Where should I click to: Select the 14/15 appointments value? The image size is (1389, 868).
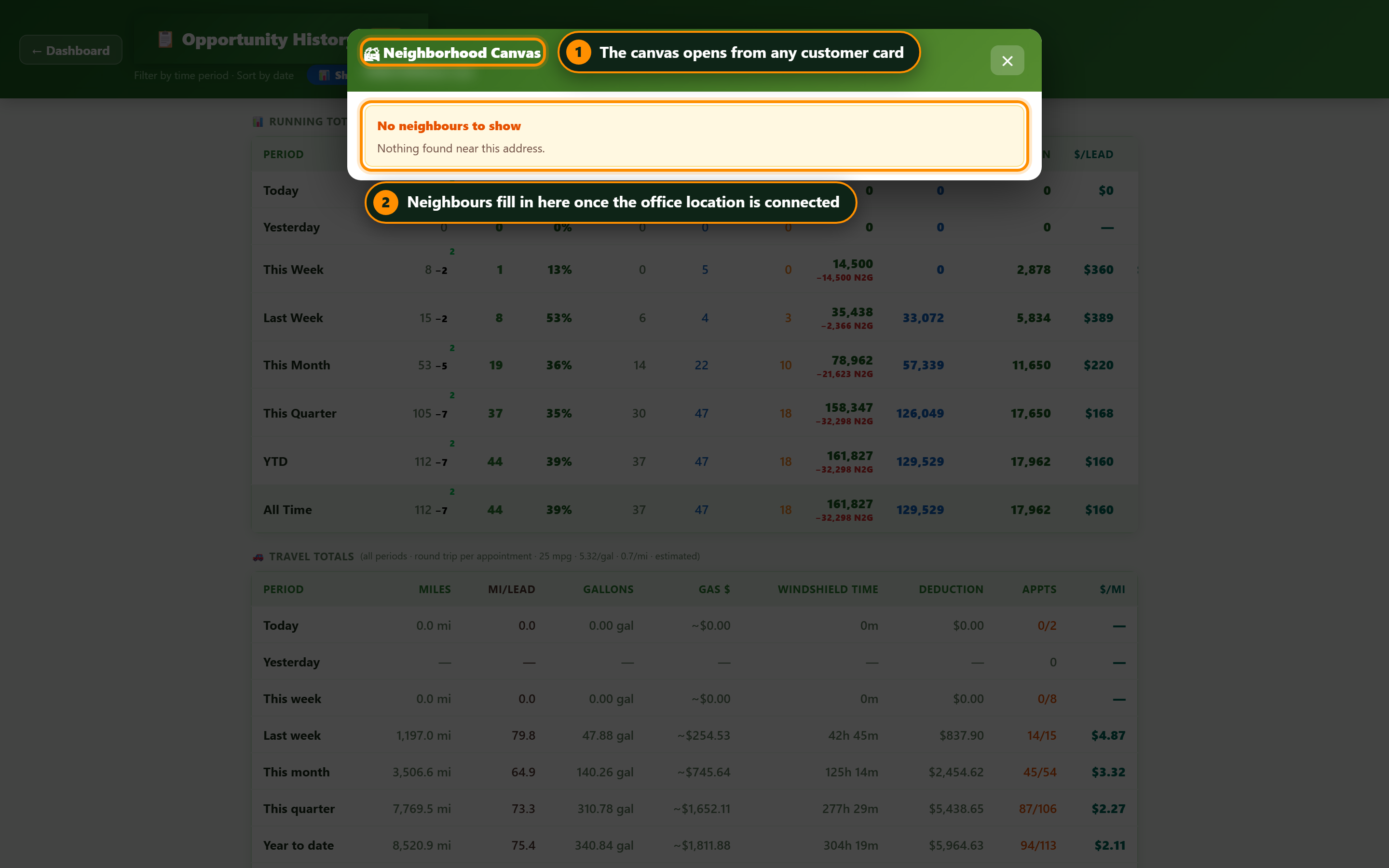click(1041, 735)
